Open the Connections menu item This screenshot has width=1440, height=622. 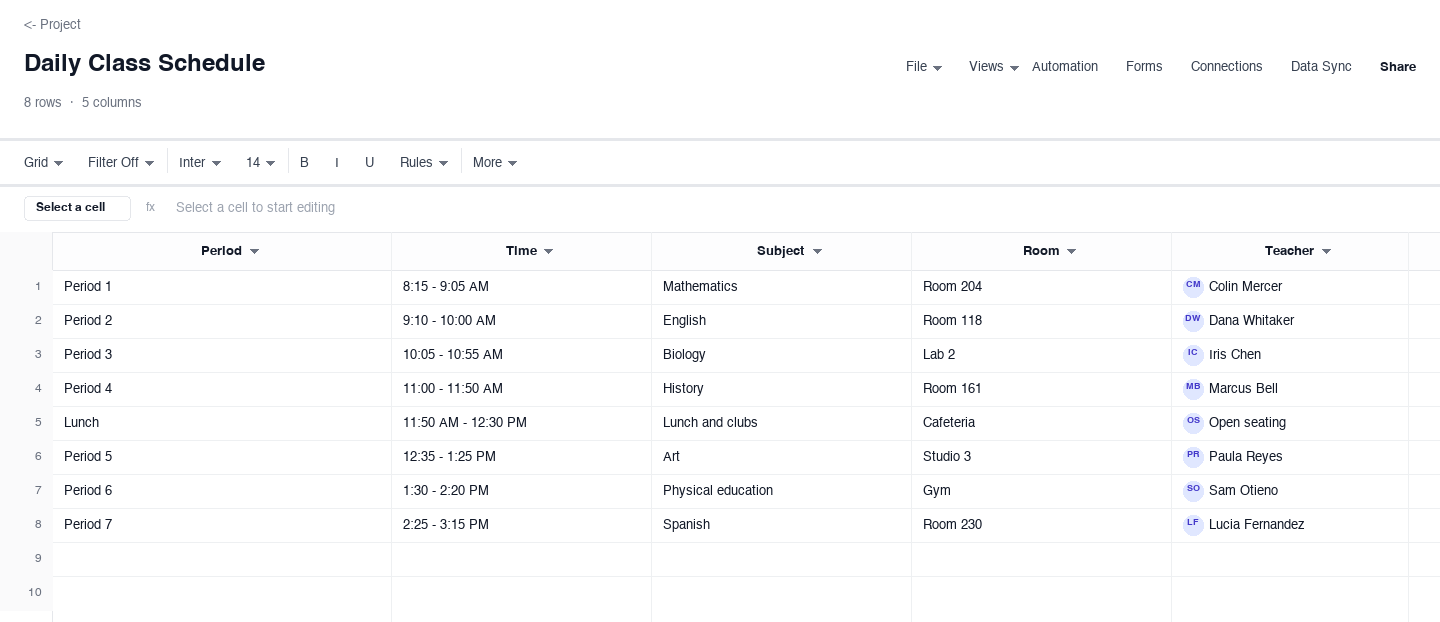point(1226,67)
